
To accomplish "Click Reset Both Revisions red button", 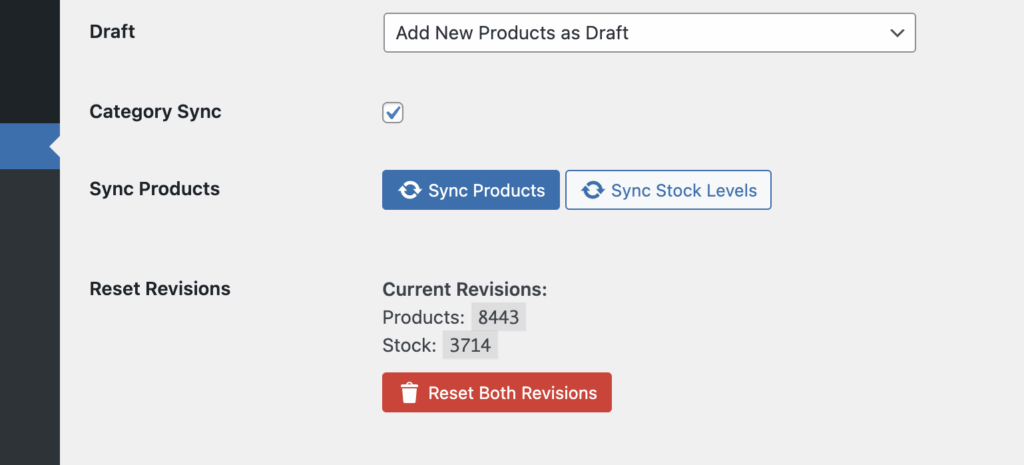I will (497, 393).
